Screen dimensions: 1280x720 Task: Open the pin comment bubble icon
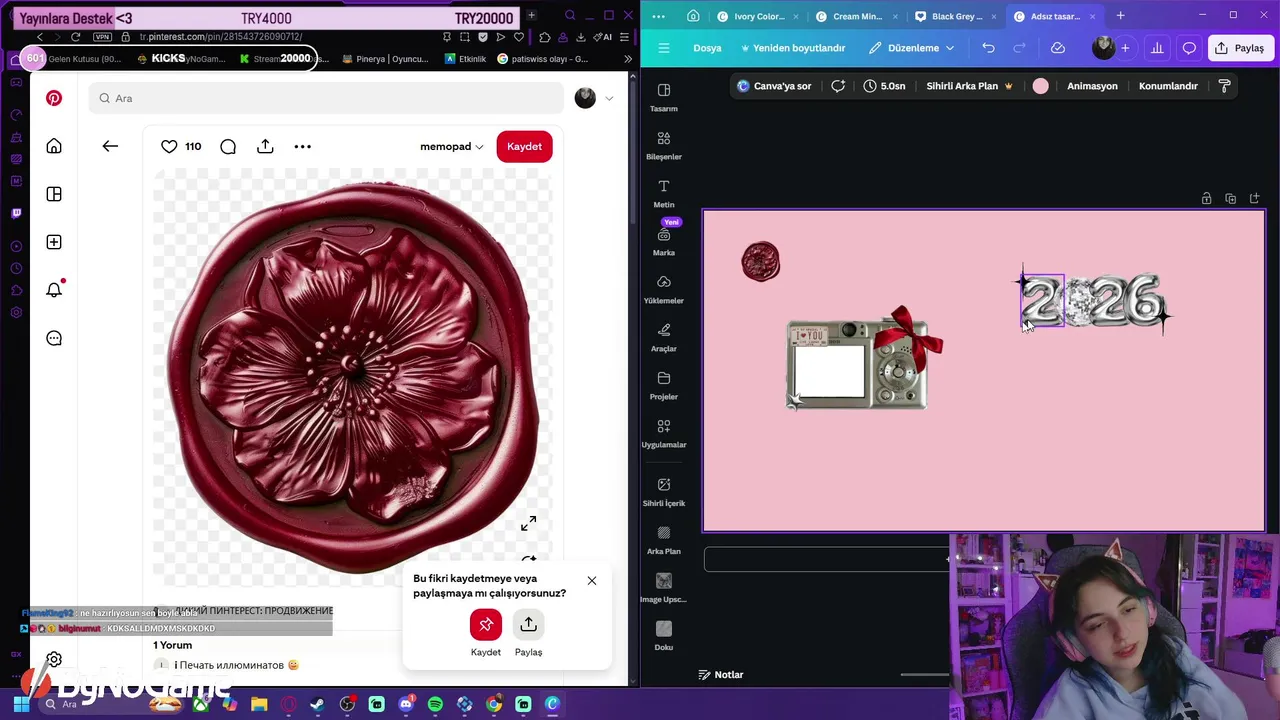click(228, 146)
